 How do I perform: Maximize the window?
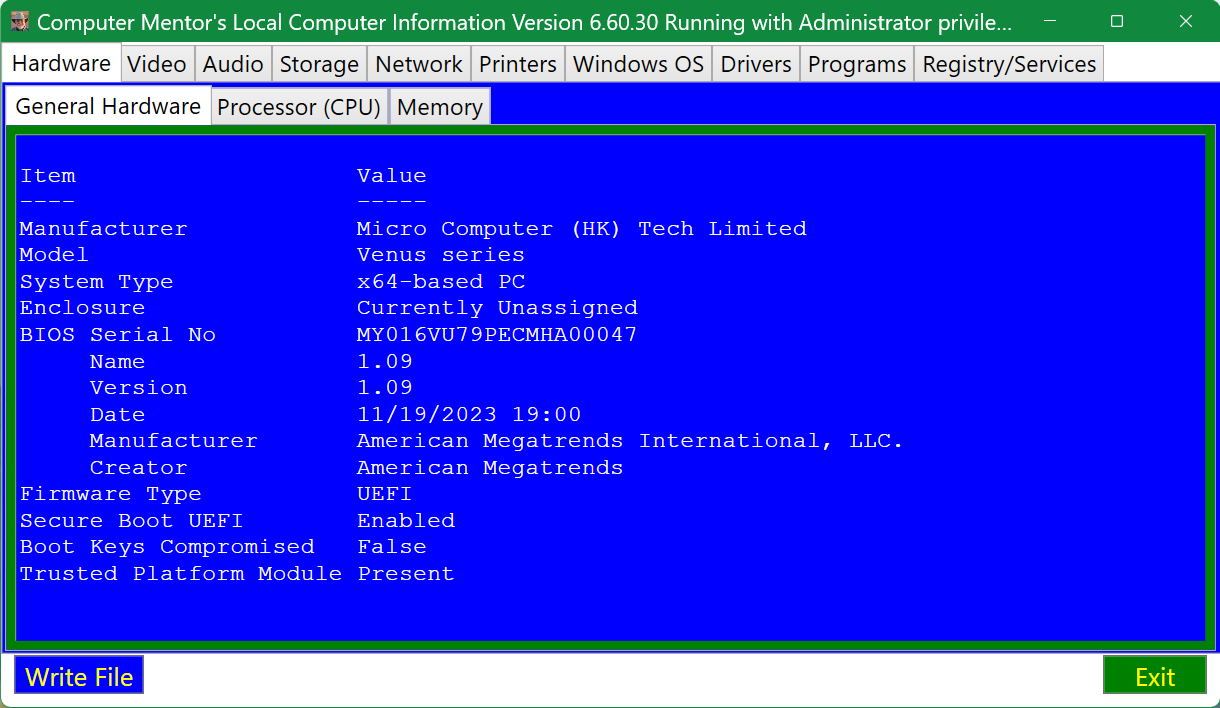point(1117,21)
